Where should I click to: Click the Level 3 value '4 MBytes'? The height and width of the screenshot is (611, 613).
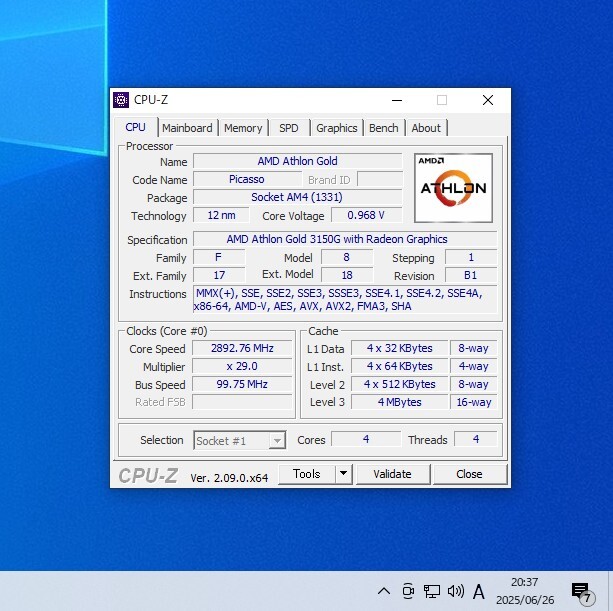[x=400, y=402]
